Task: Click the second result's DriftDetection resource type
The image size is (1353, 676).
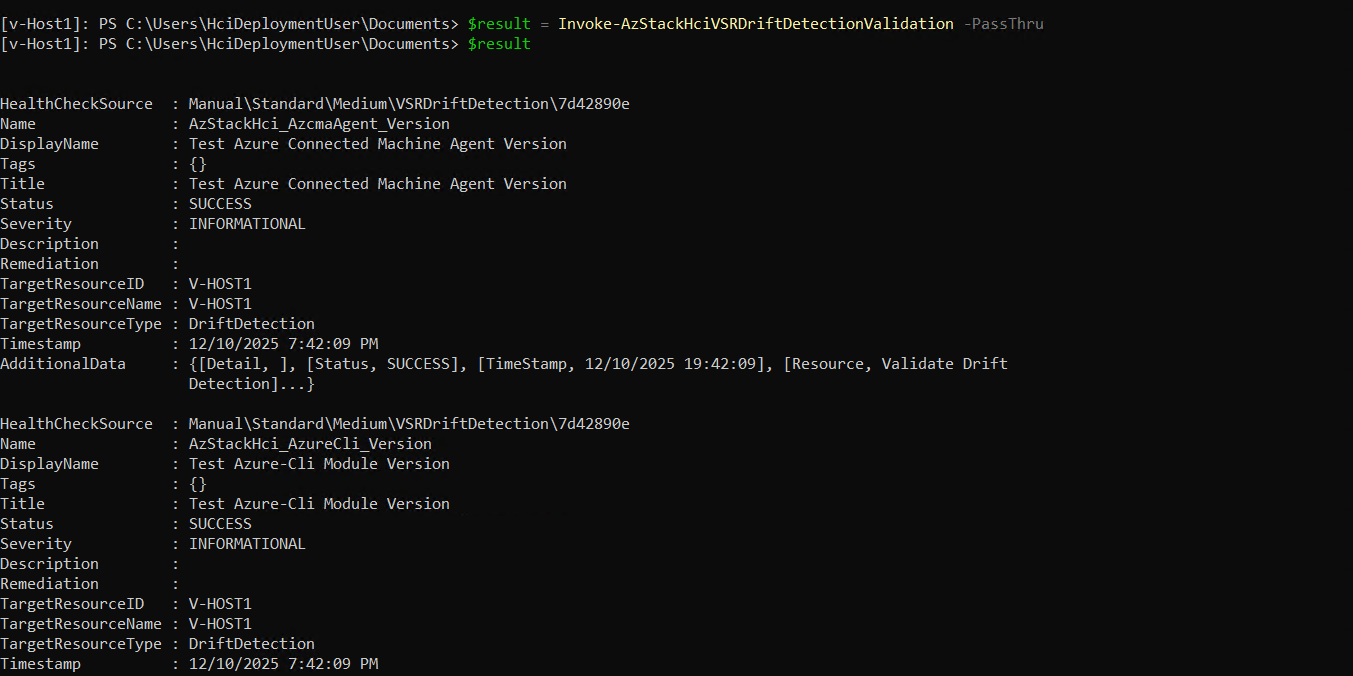Action: (x=251, y=644)
